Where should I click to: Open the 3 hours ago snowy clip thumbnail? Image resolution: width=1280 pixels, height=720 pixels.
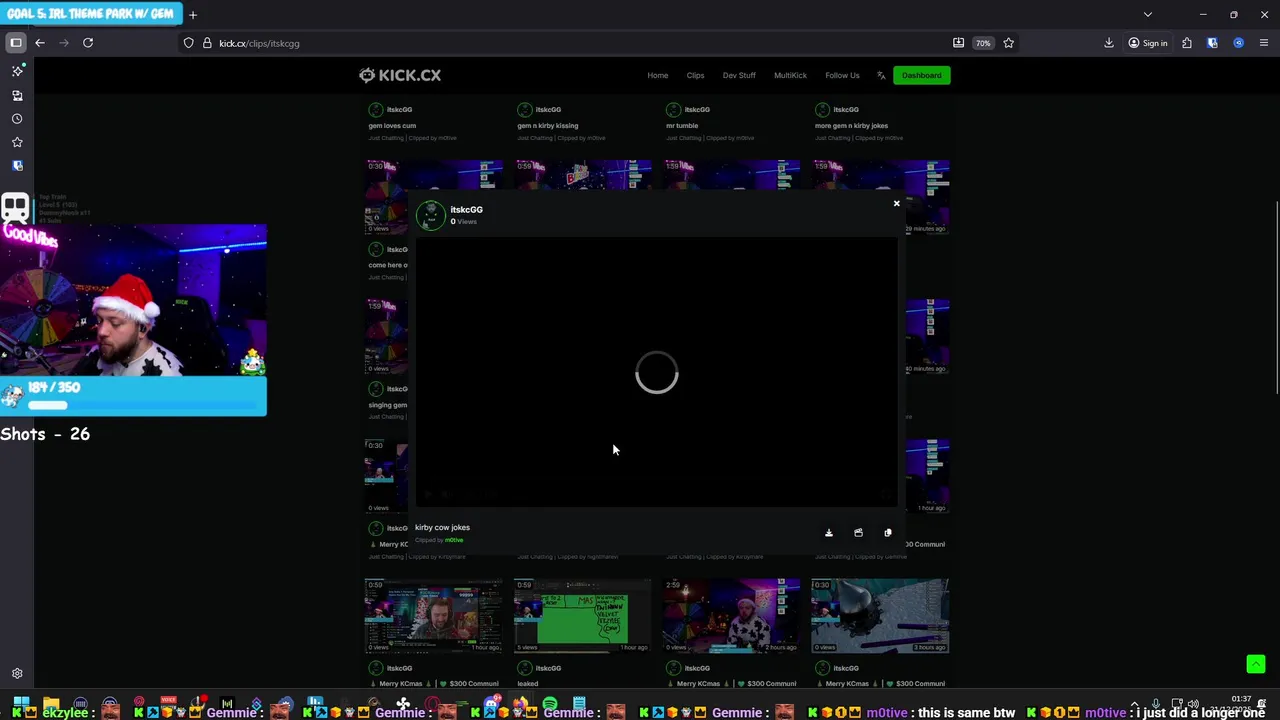[x=880, y=616]
